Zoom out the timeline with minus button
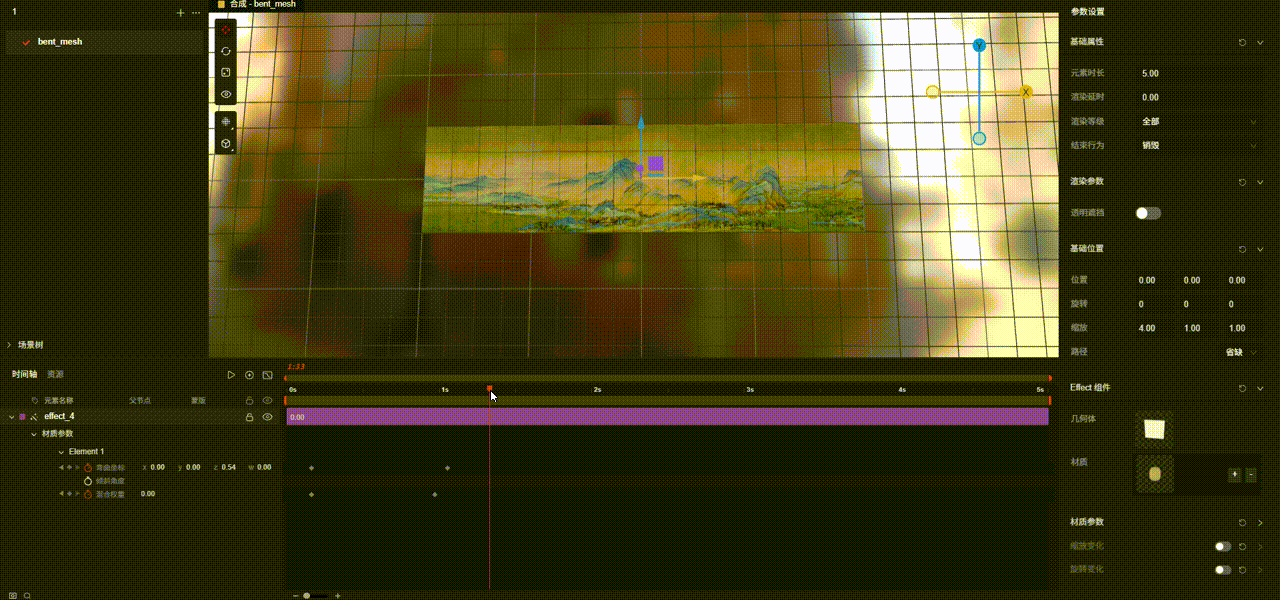 [x=295, y=595]
